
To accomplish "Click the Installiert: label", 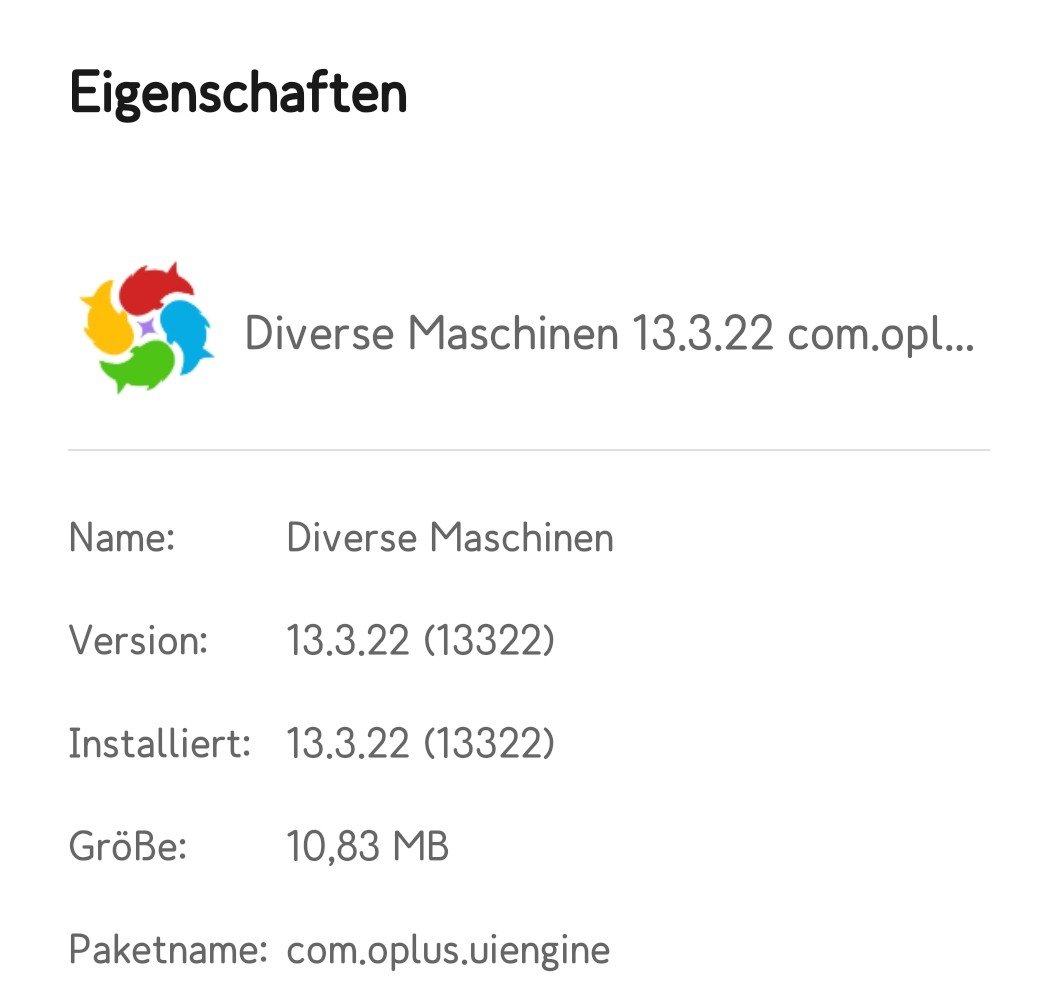I will pyautogui.click(x=159, y=744).
